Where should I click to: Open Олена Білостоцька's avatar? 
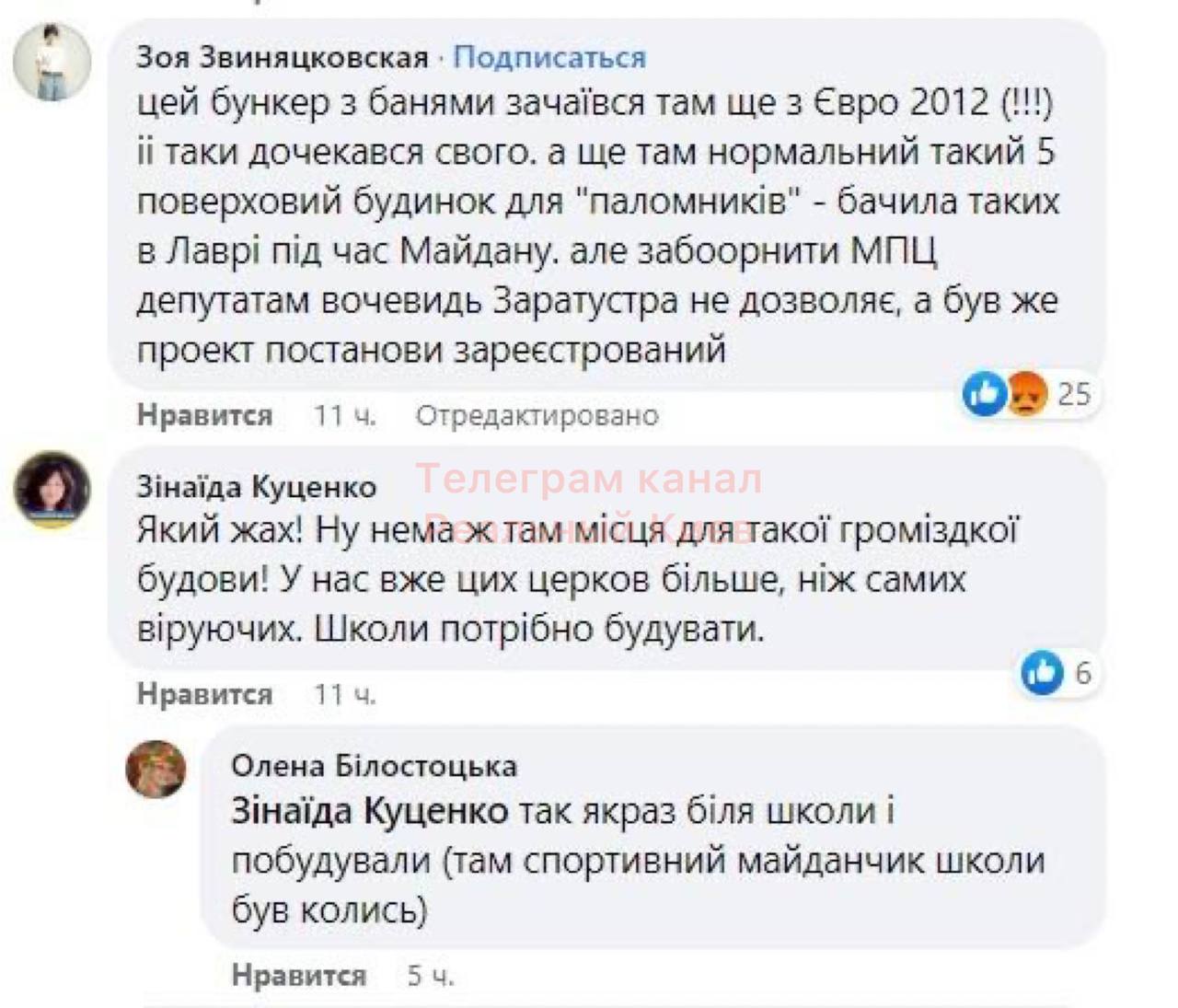(156, 770)
